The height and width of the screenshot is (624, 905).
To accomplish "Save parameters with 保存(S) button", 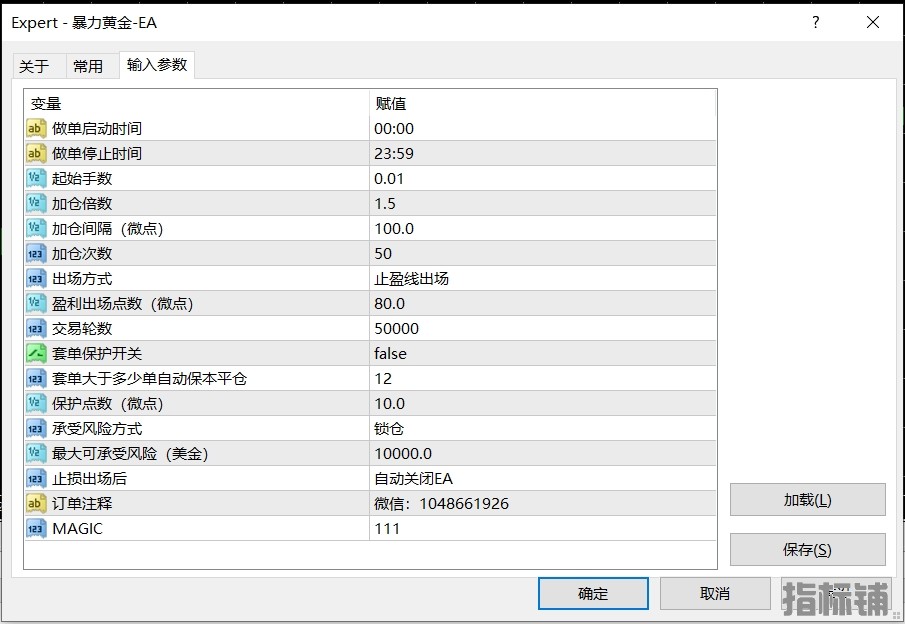I will (x=807, y=550).
